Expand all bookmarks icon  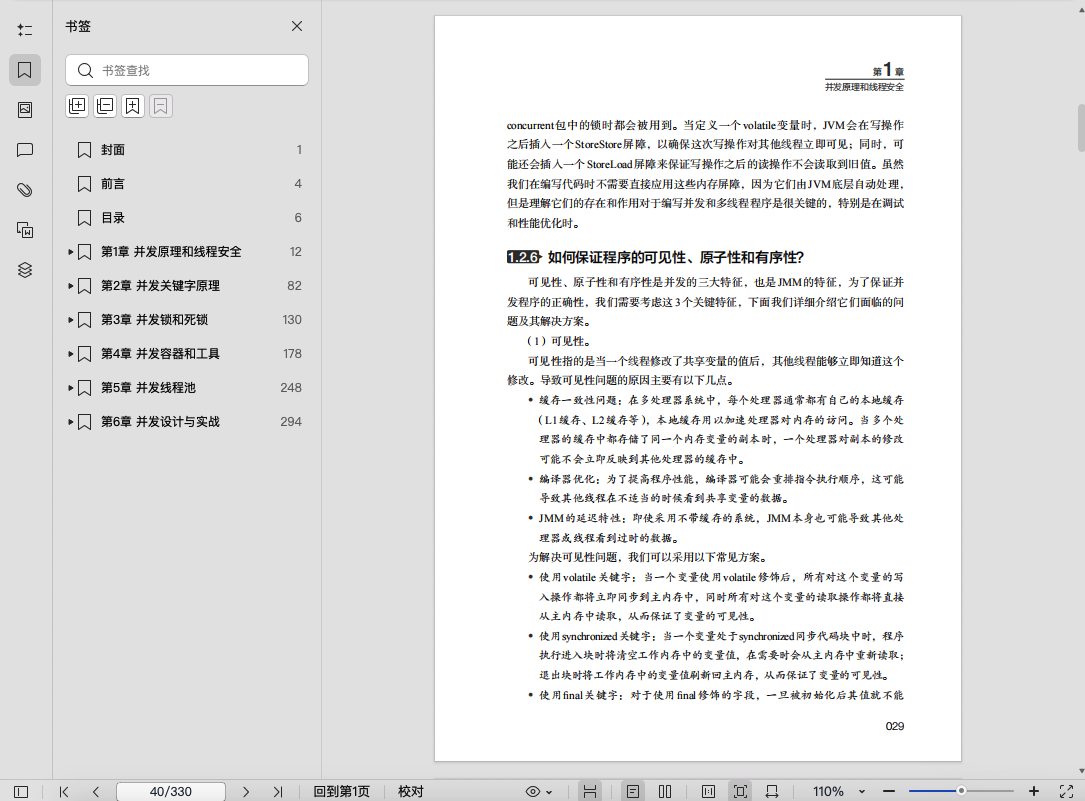tap(77, 106)
